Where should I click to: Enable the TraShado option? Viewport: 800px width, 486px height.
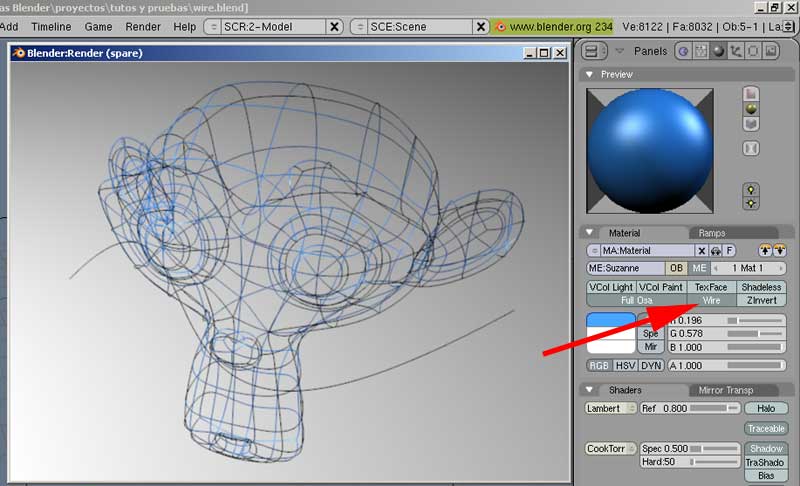point(766,462)
